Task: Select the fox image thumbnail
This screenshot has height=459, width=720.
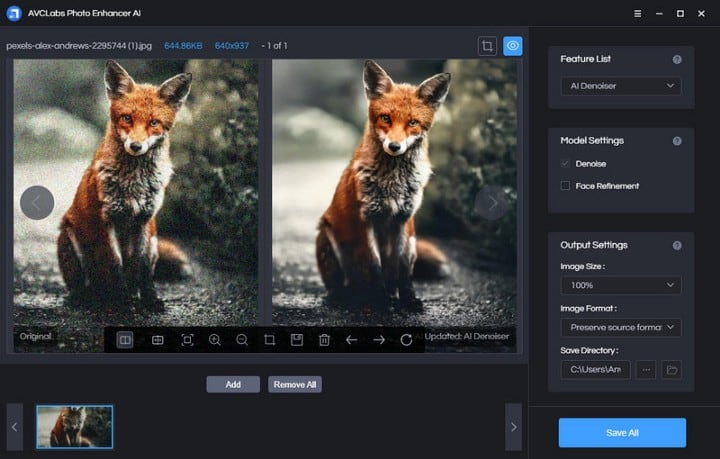Action: [75, 427]
